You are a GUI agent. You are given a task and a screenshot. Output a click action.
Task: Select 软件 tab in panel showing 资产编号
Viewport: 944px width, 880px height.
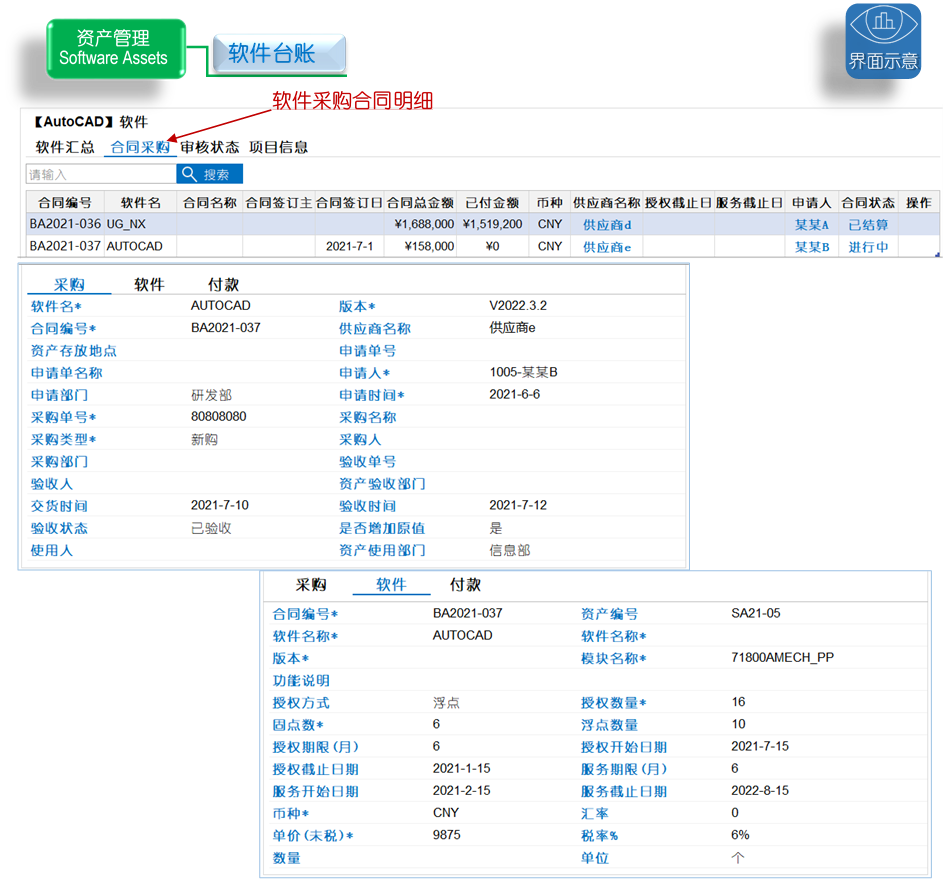pos(391,584)
